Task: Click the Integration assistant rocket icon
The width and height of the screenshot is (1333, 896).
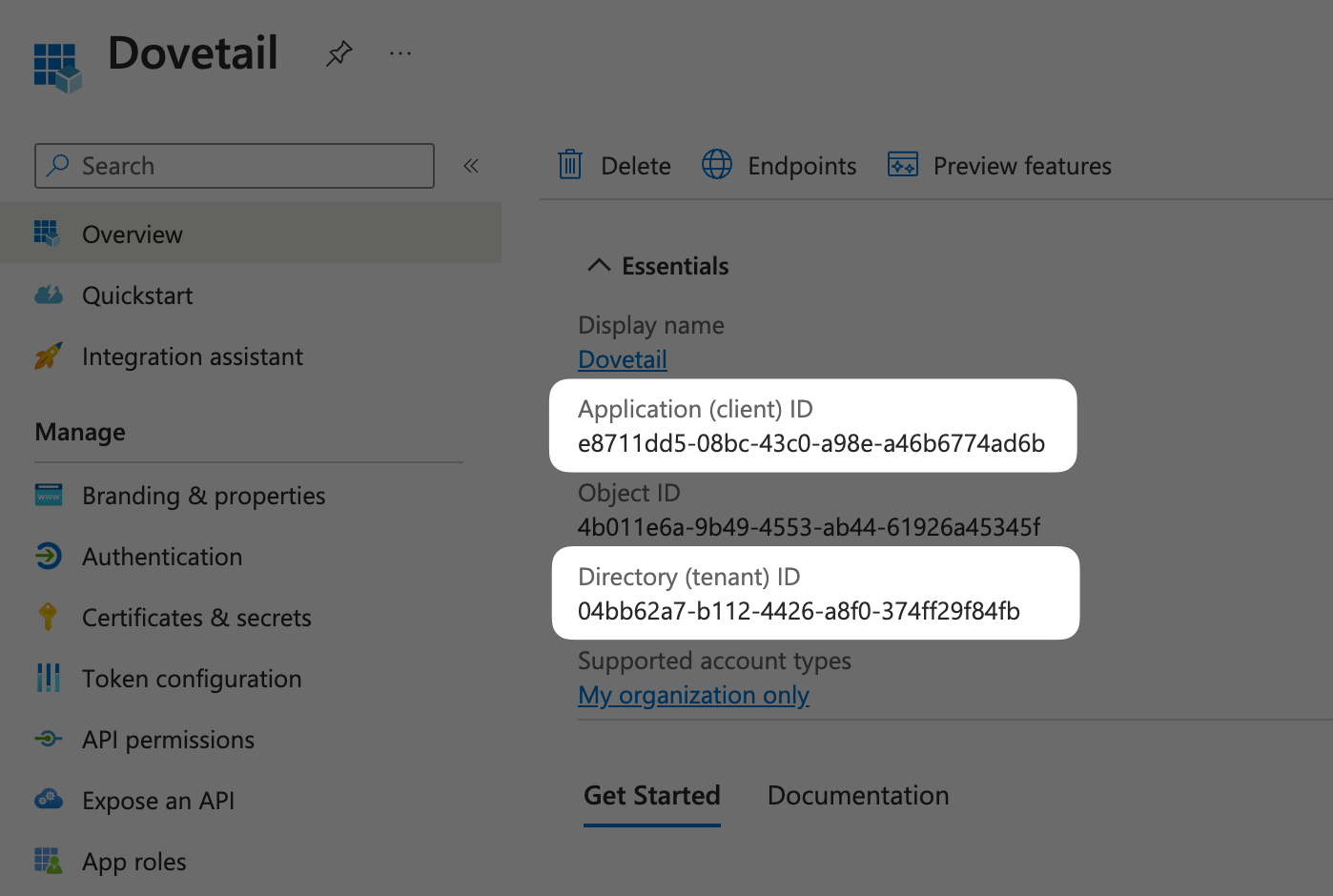Action: (48, 356)
